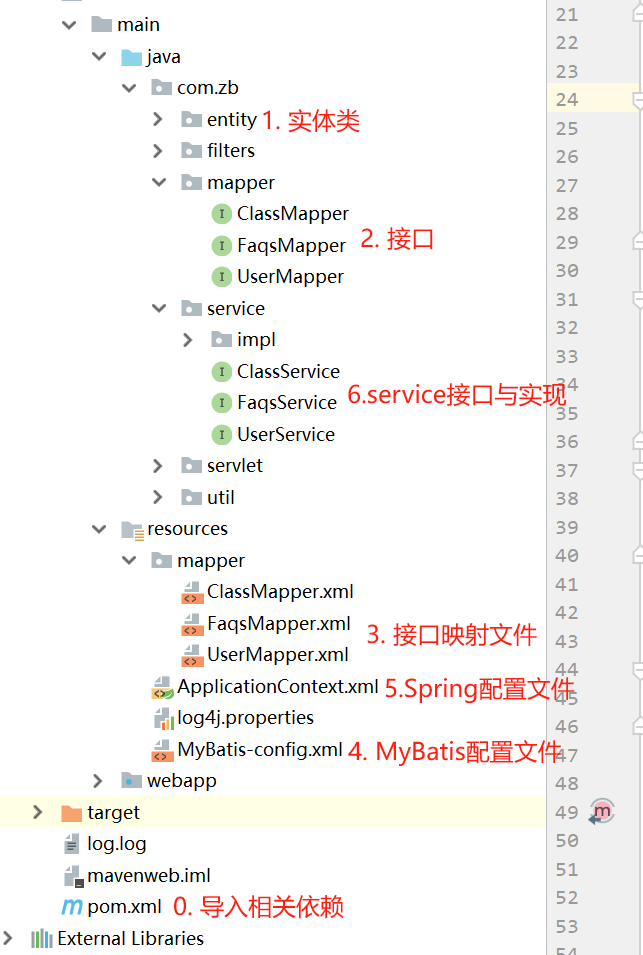This screenshot has height=955, width=643.
Task: Click the FaqsMapper.xml file icon
Action: pos(192,624)
